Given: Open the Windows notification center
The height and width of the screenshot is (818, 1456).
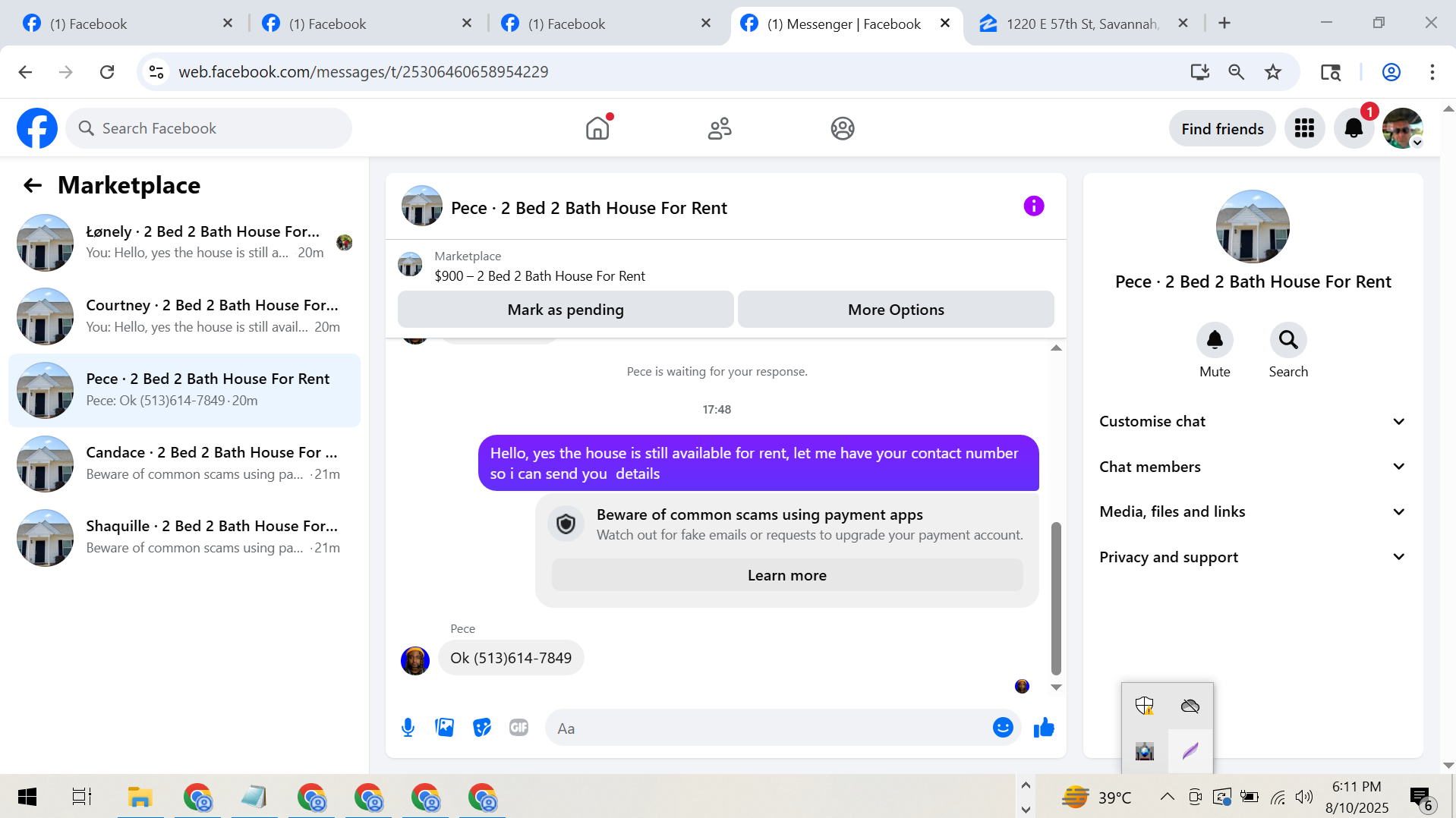Looking at the screenshot, I should [x=1422, y=798].
